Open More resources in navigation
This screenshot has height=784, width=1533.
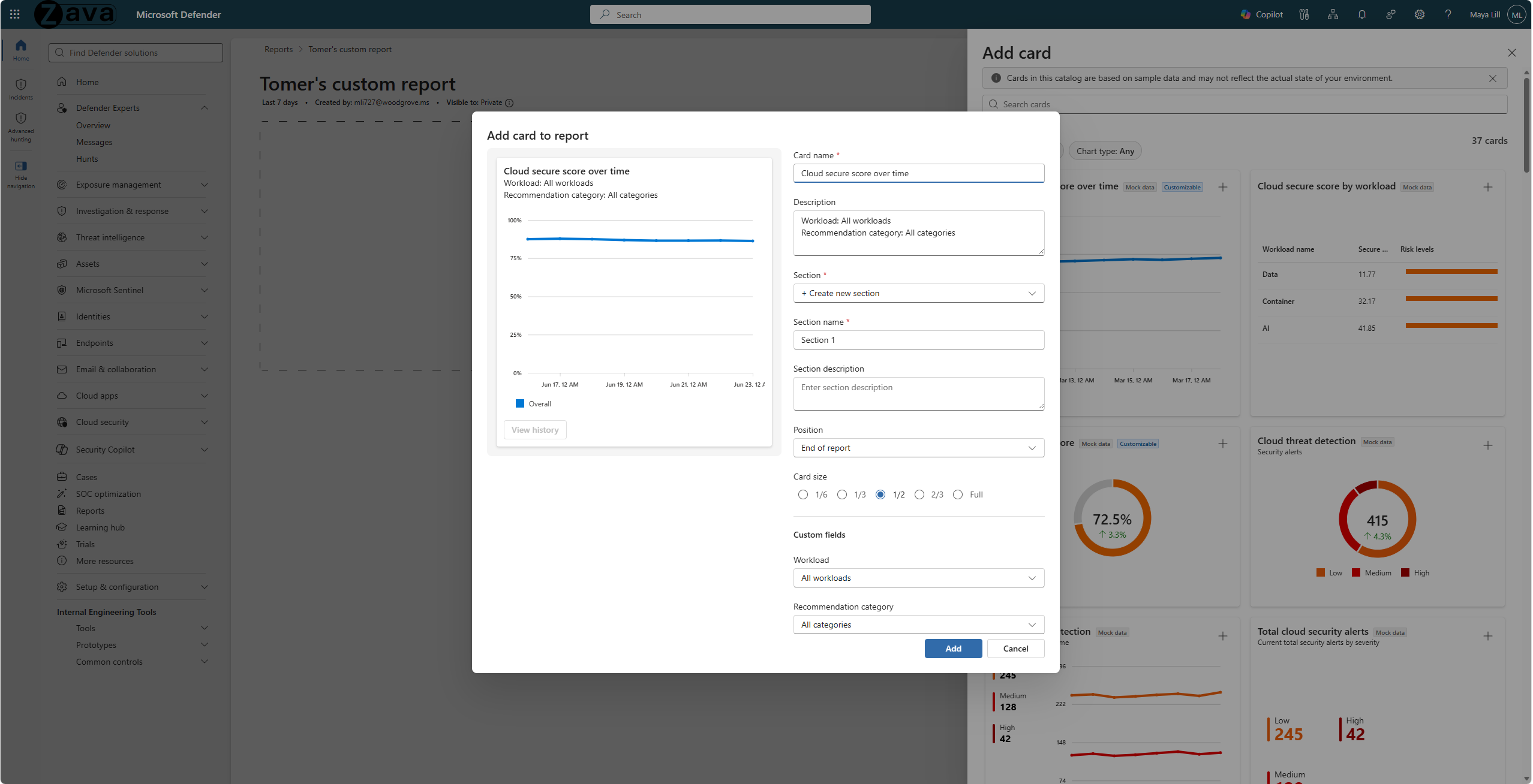click(105, 561)
